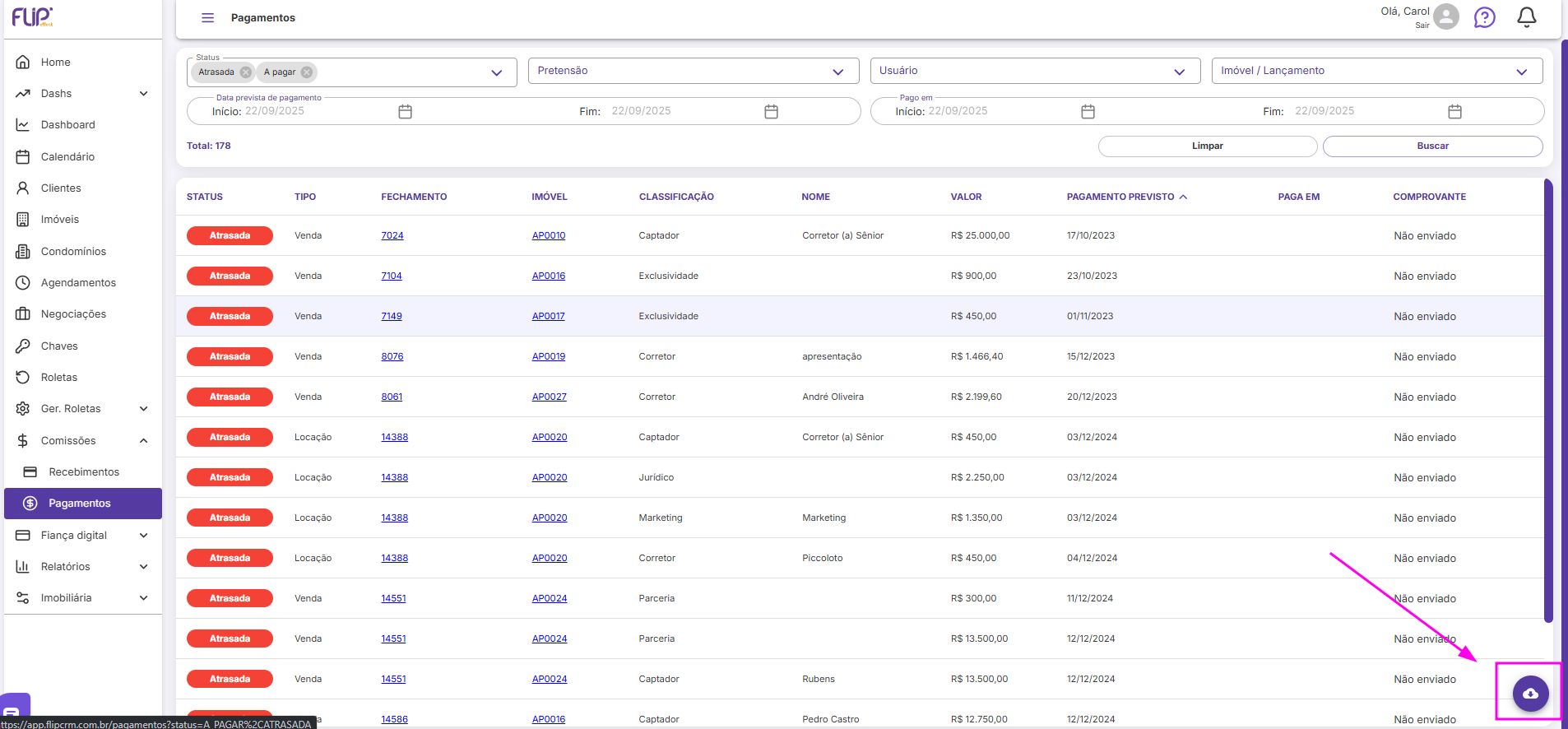Image resolution: width=1568 pixels, height=729 pixels.
Task: Open Imóveis in sidebar
Action: pyautogui.click(x=82, y=220)
